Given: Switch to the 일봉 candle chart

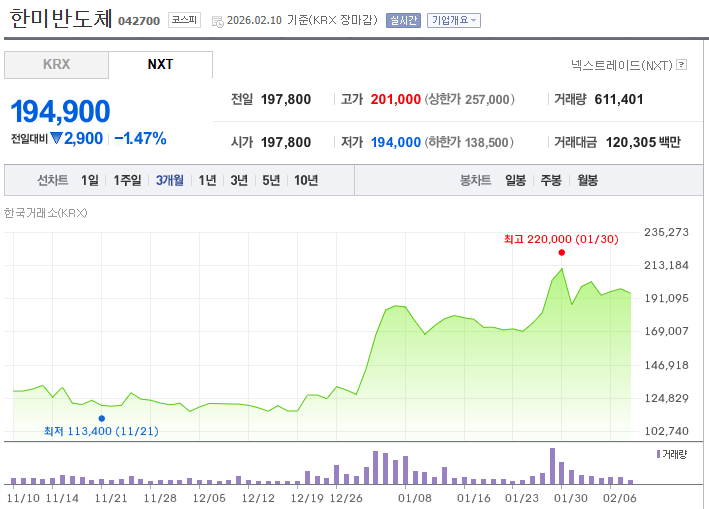Looking at the screenshot, I should click(x=515, y=180).
